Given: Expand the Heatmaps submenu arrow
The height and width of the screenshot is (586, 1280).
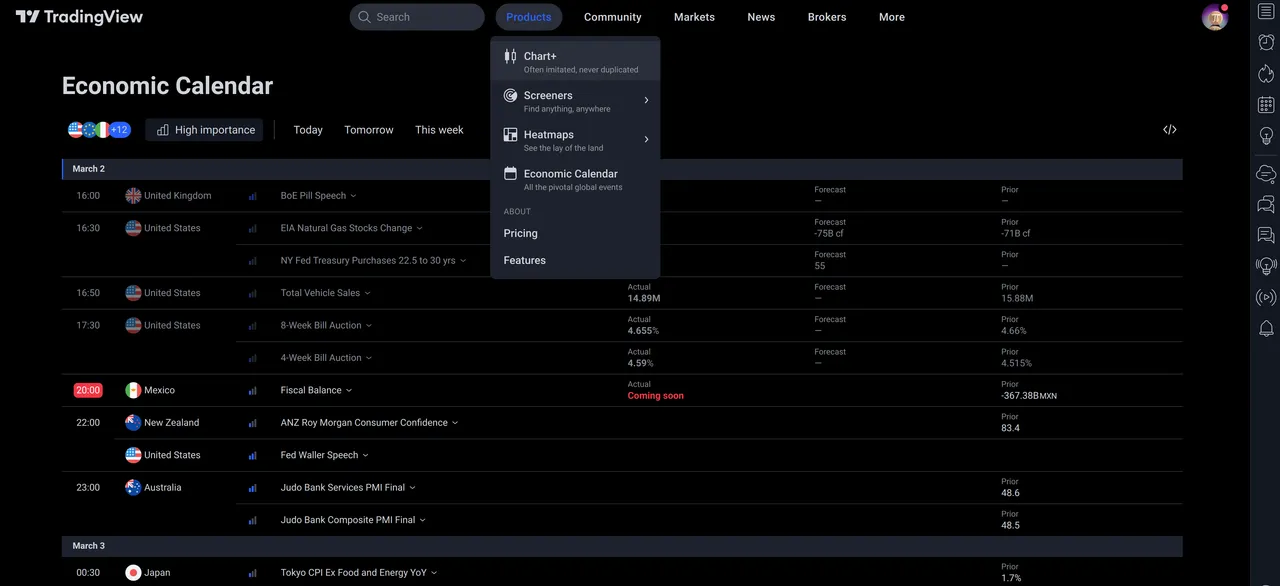Looking at the screenshot, I should [x=646, y=139].
